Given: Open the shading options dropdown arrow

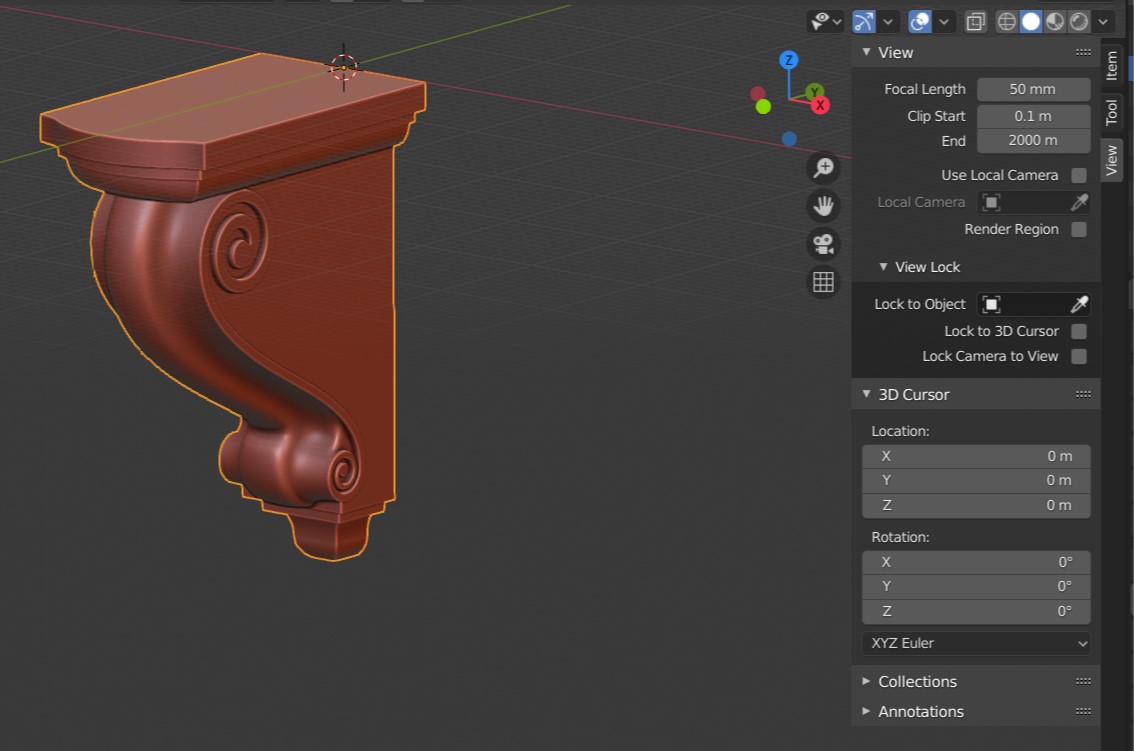Looking at the screenshot, I should point(1103,22).
